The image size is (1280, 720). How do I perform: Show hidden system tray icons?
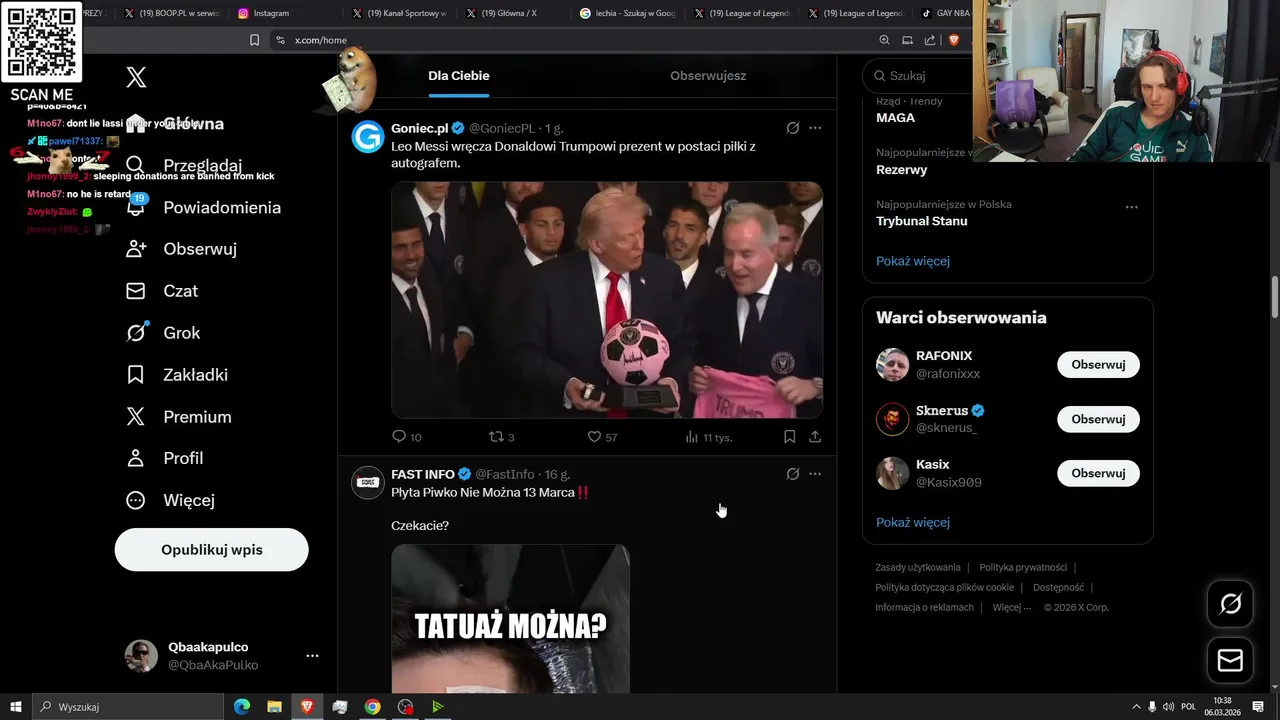(1135, 707)
